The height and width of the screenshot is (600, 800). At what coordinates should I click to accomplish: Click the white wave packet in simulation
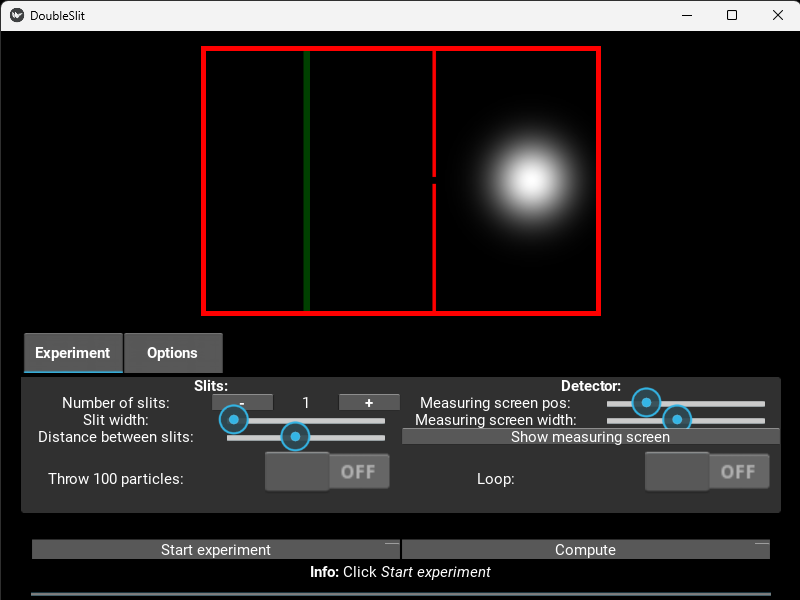pos(530,180)
